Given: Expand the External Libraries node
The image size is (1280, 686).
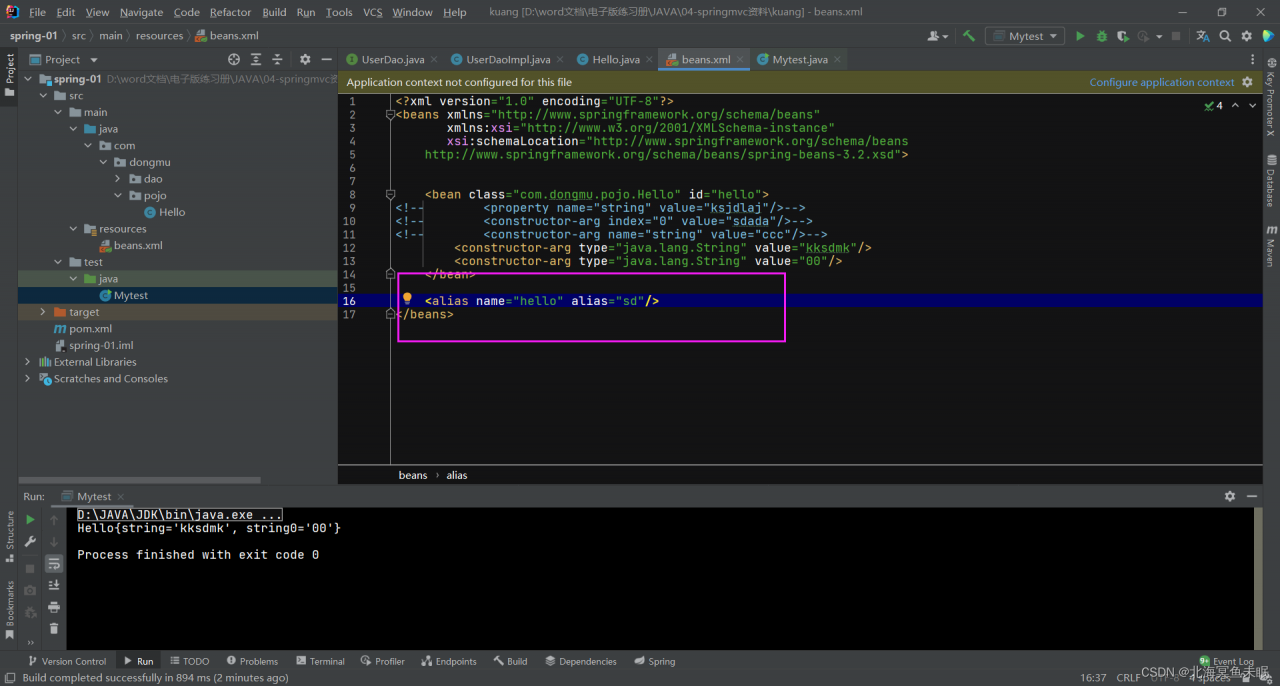Looking at the screenshot, I should pos(27,362).
